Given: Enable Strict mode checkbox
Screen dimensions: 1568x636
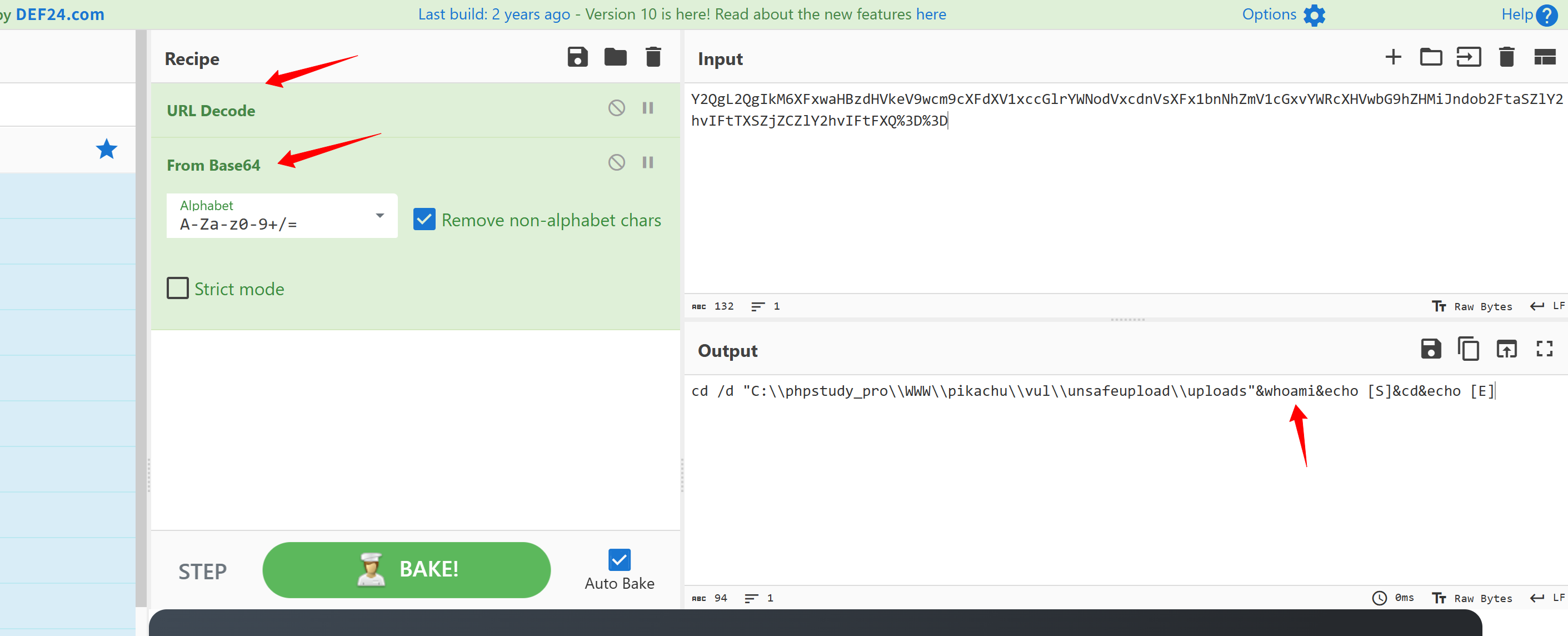Looking at the screenshot, I should tap(178, 288).
